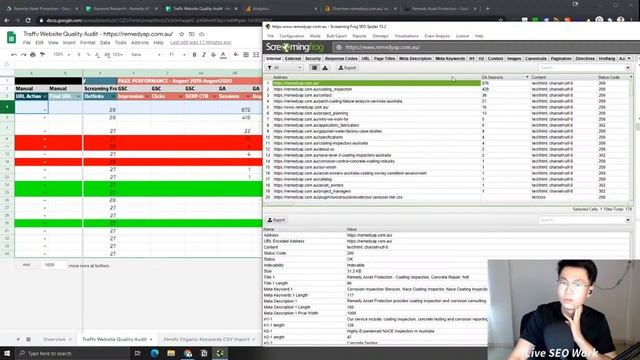The width and height of the screenshot is (640, 360).
Task: Open fill color picker in Sheets
Action: click(236, 55)
